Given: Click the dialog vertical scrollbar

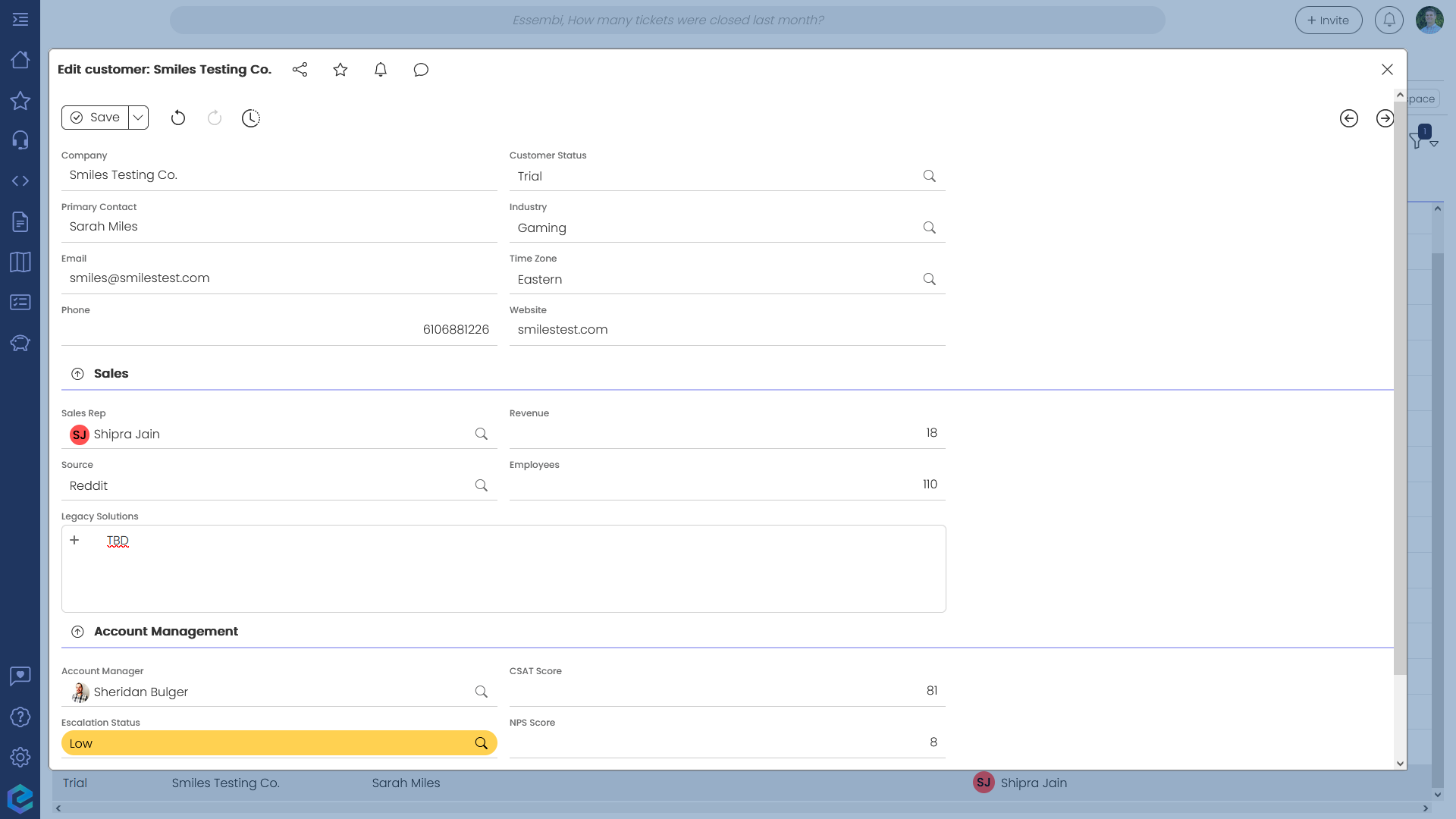Looking at the screenshot, I should click(1400, 387).
